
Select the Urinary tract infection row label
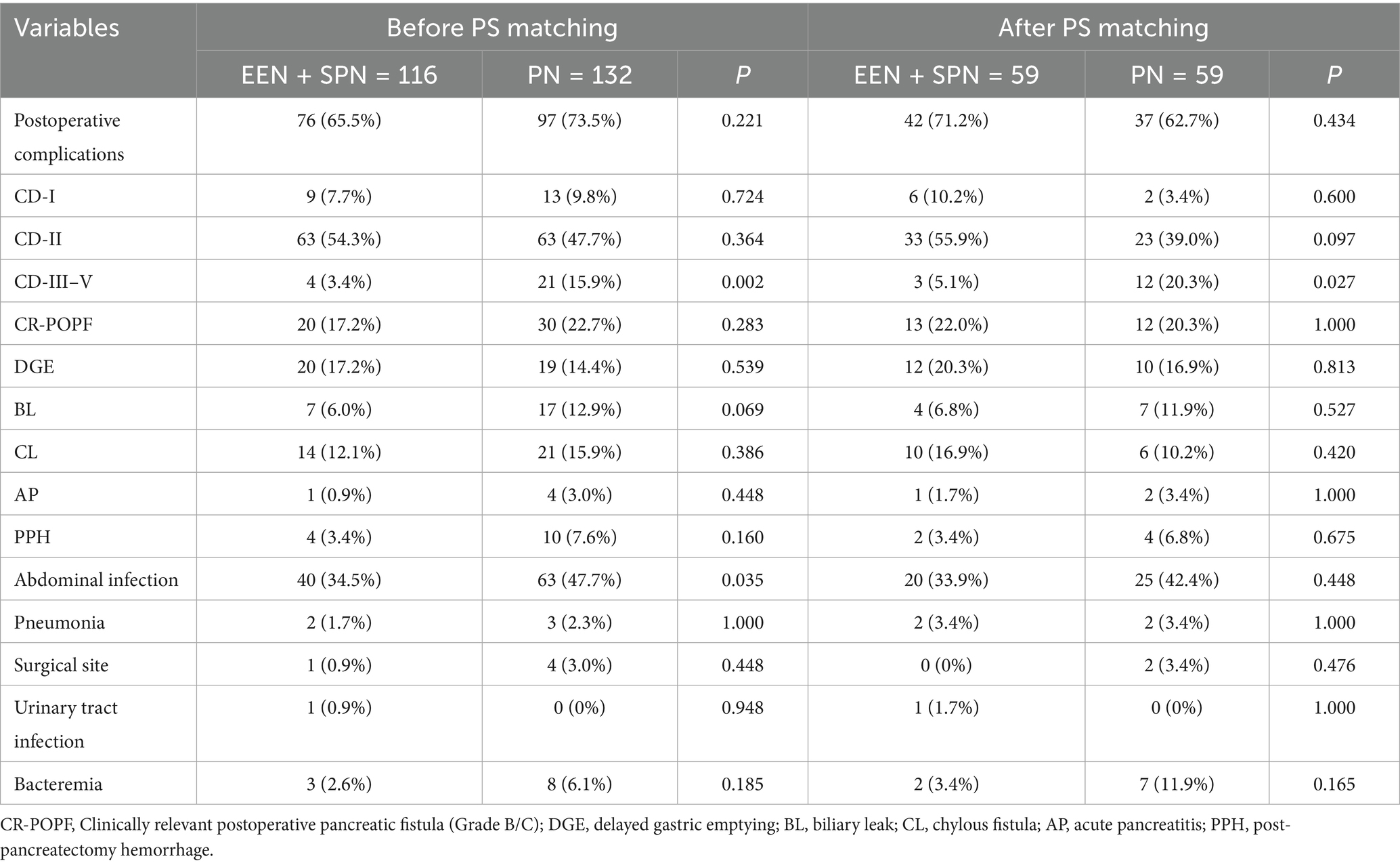(x=66, y=724)
